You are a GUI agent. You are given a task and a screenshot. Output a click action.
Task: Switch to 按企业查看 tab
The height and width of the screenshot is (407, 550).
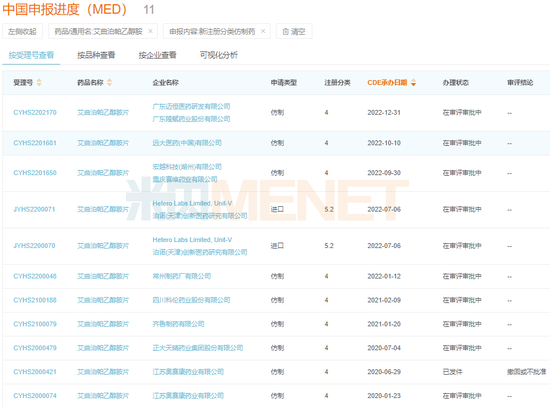(157, 55)
